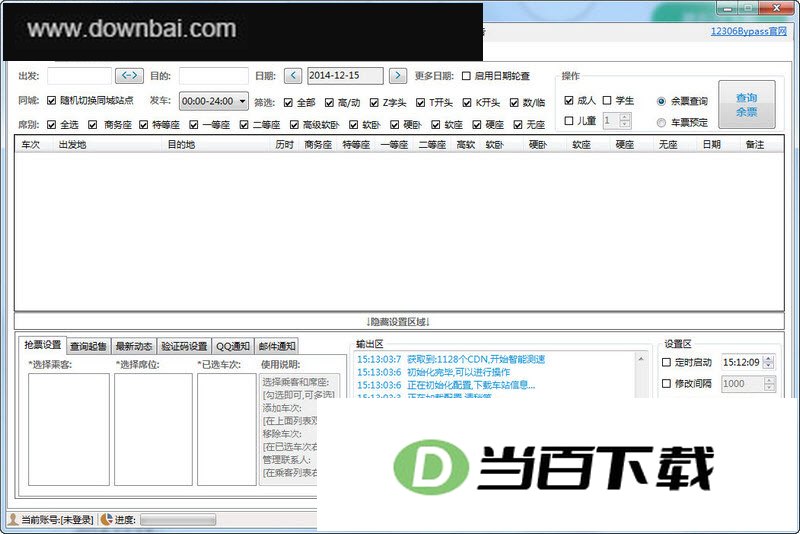Toggle the 一等座 seat checkbox
The width and height of the screenshot is (800, 534).
click(x=193, y=124)
